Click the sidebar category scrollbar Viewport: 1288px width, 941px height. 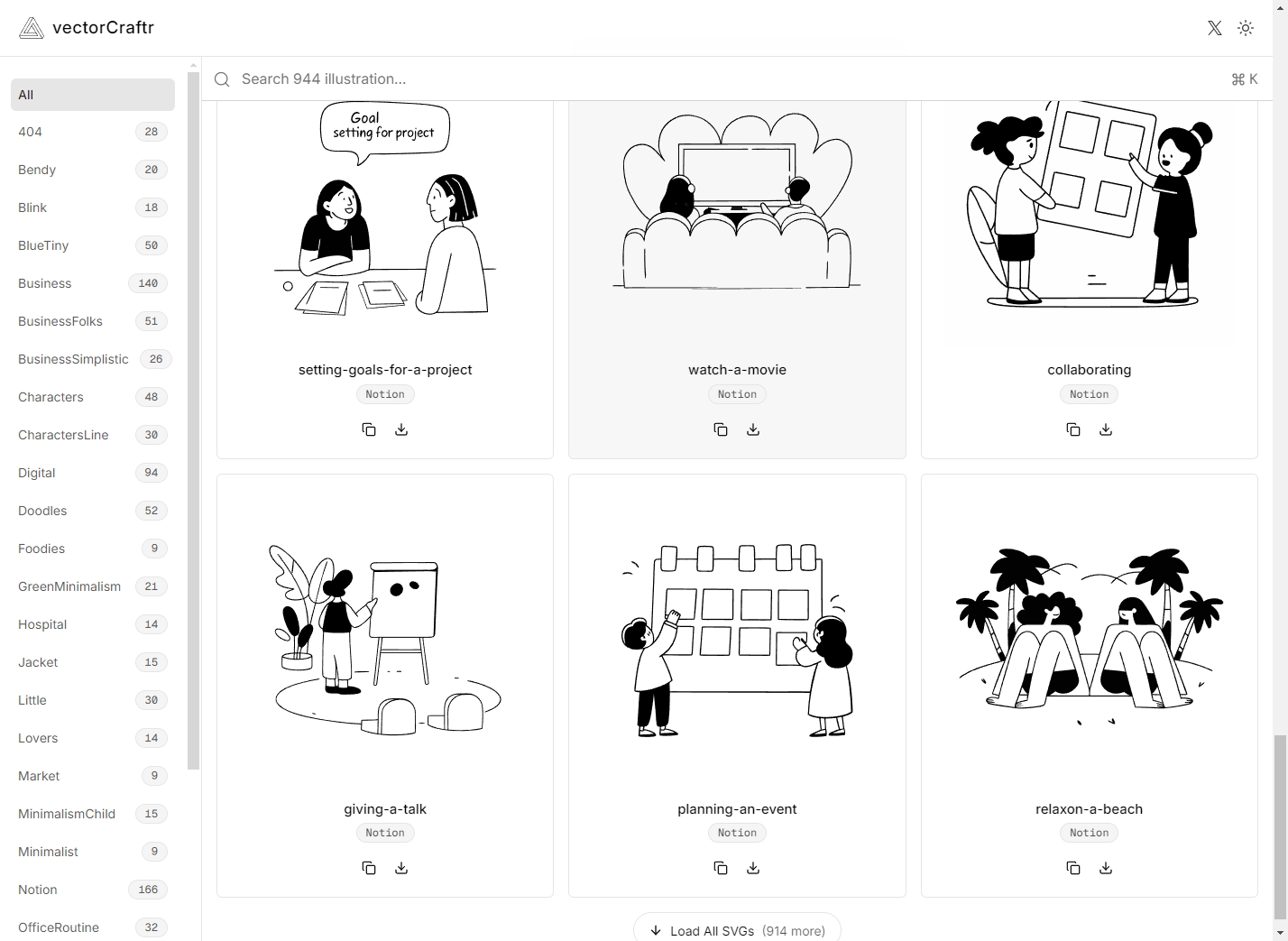coord(193,421)
